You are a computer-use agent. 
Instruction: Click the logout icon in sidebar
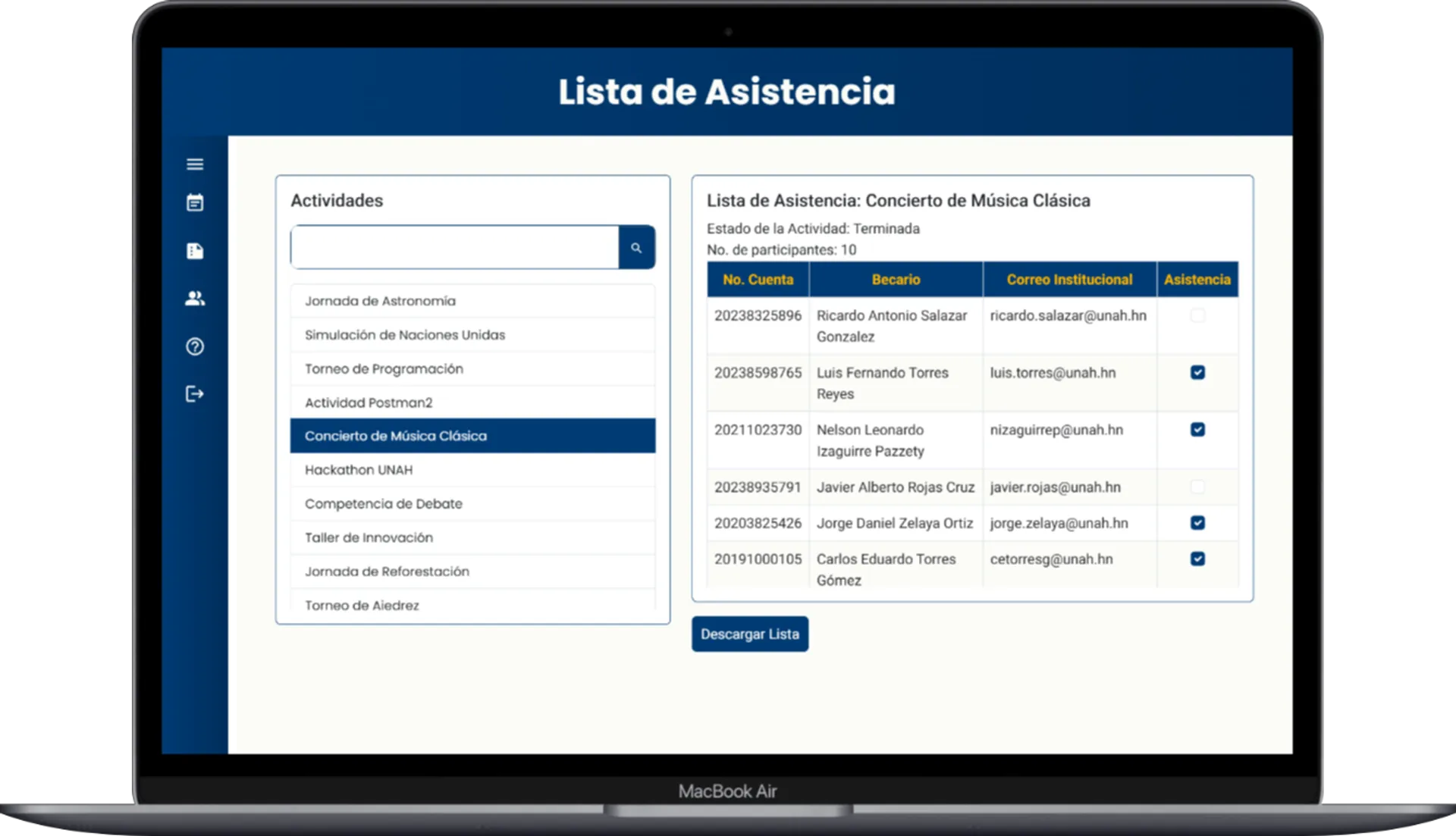pos(195,393)
